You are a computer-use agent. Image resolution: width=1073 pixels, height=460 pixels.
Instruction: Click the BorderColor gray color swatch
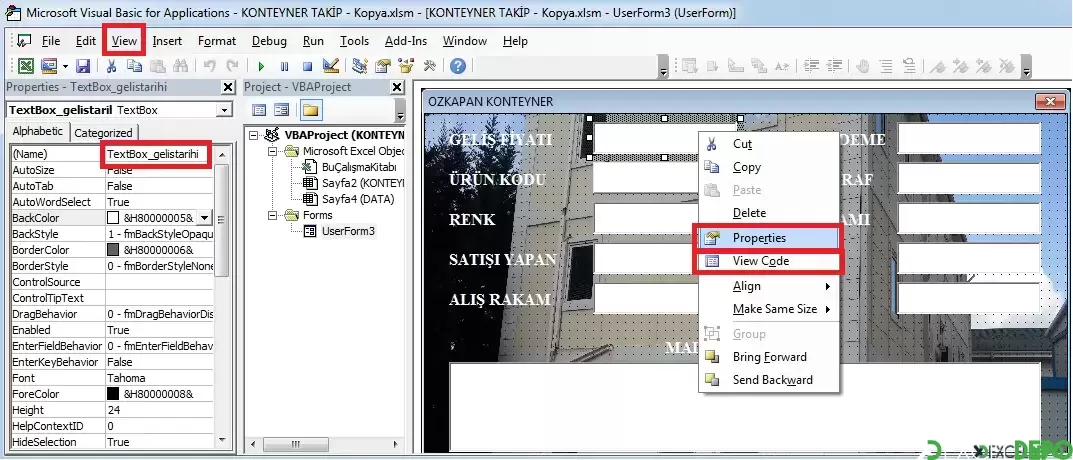(114, 250)
